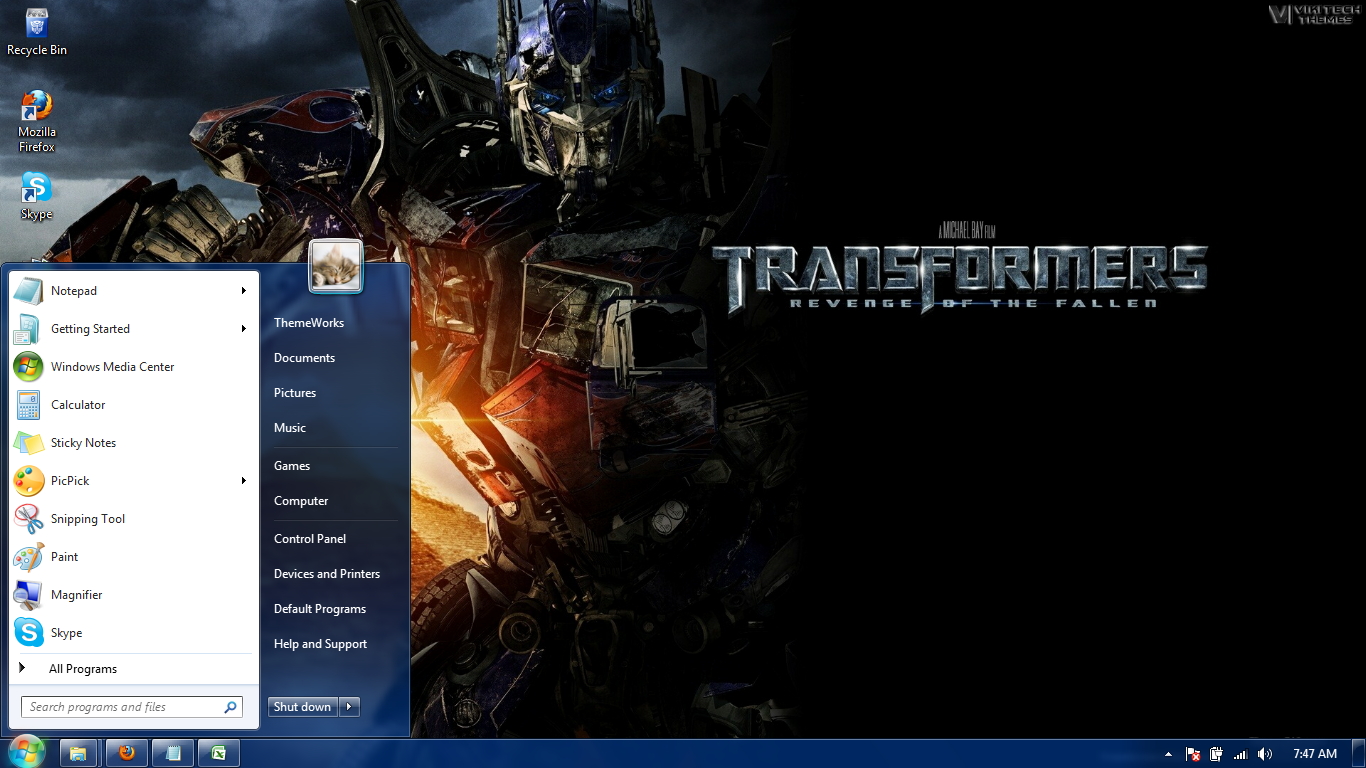Open the Recycle Bin on the desktop
The image size is (1366, 768).
click(36, 25)
